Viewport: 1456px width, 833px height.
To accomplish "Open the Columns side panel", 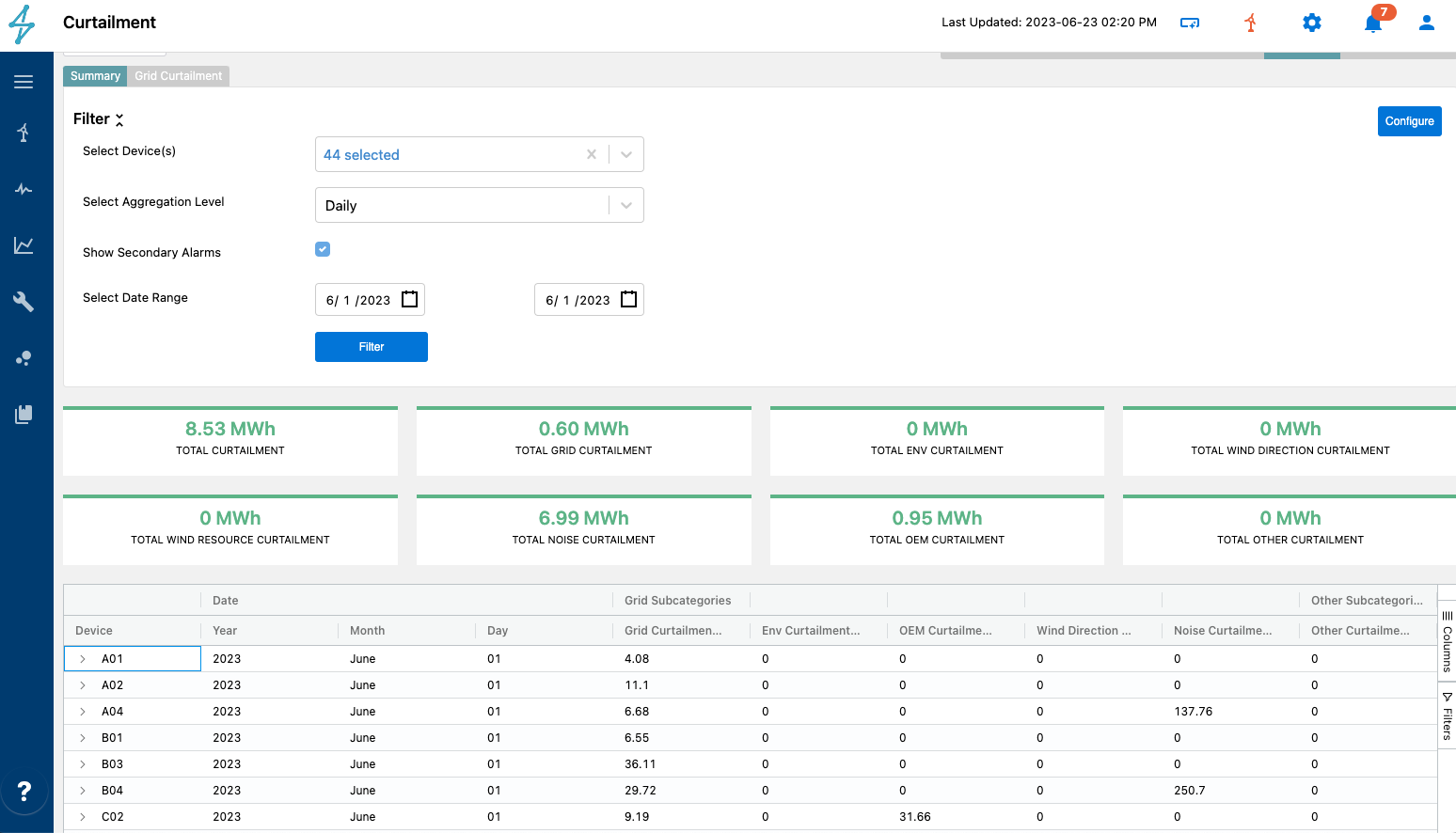I will pyautogui.click(x=1447, y=641).
